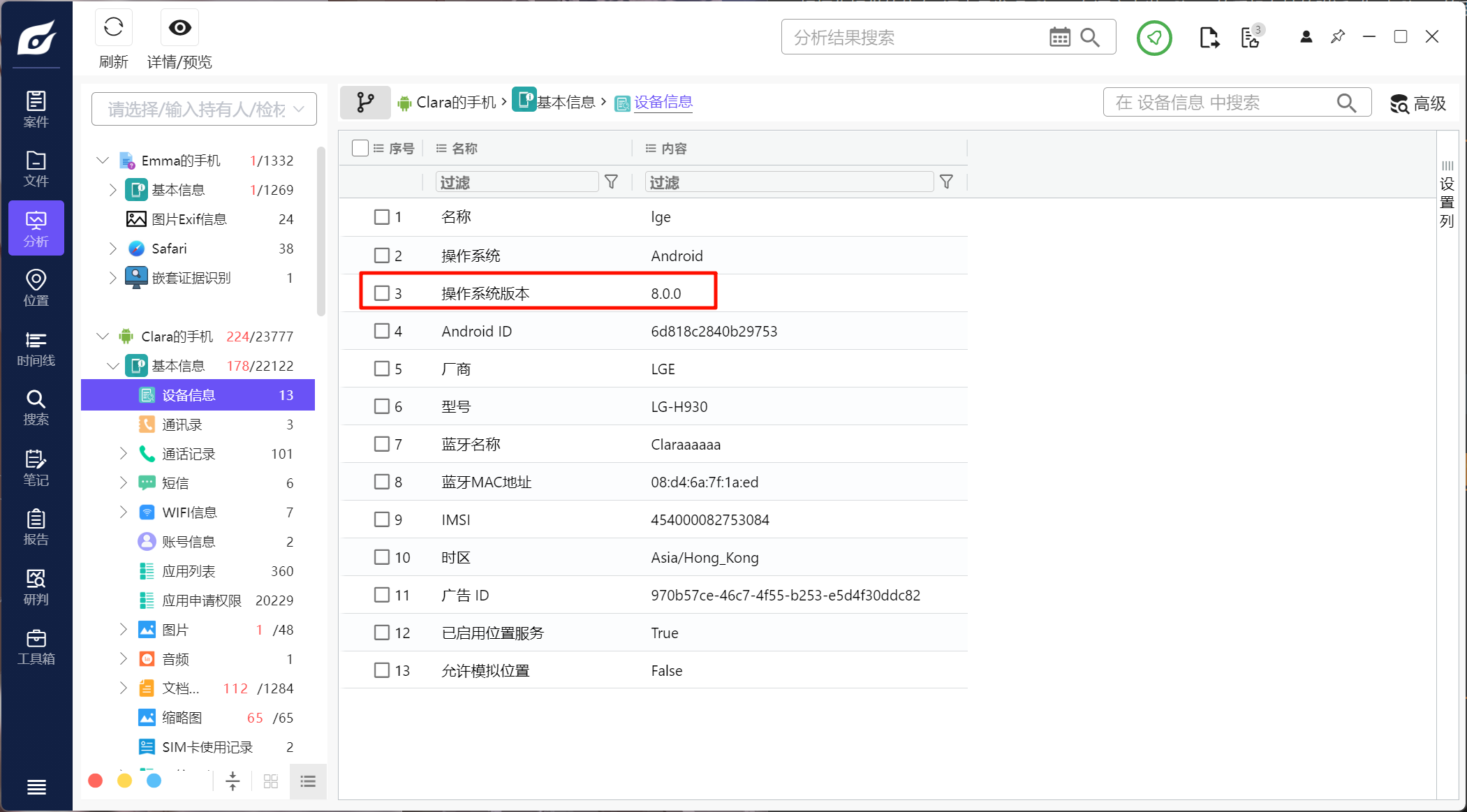This screenshot has height=812, width=1467.
Task: Click the branch tree icon beside breadcrumb
Action: tap(364, 103)
